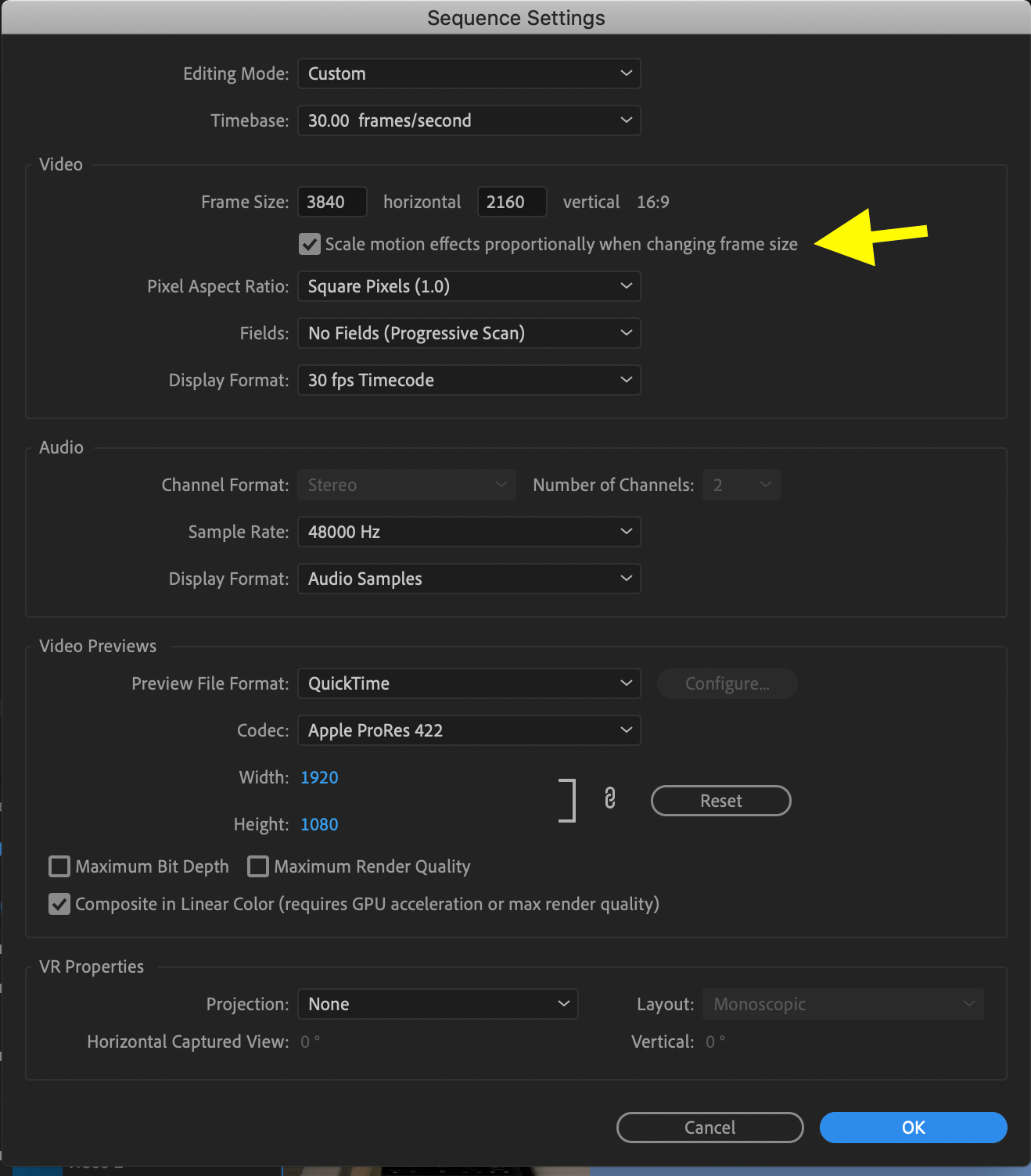Edit the horizontal frame size field showing 3840
This screenshot has width=1031, height=1176.
click(332, 202)
